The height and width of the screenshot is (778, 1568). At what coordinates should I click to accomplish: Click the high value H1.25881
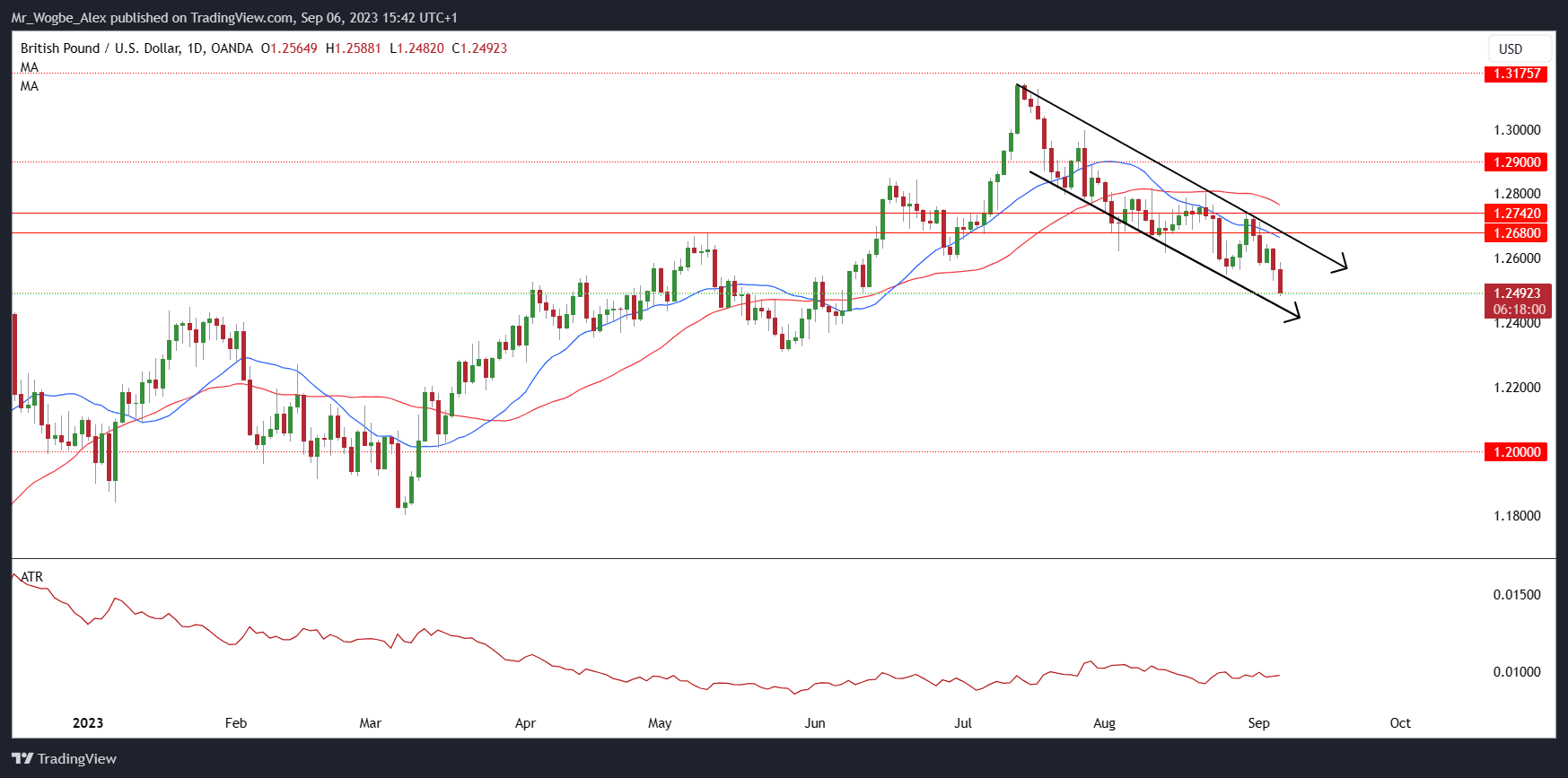point(354,48)
